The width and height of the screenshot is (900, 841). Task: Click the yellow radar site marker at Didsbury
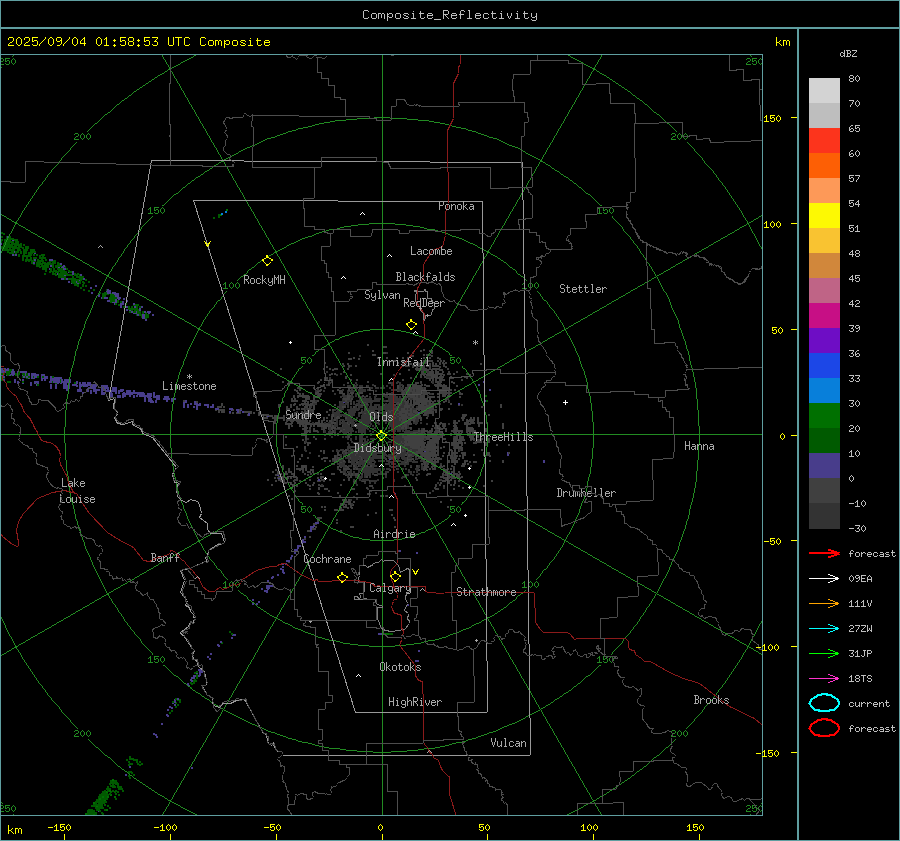[381, 436]
